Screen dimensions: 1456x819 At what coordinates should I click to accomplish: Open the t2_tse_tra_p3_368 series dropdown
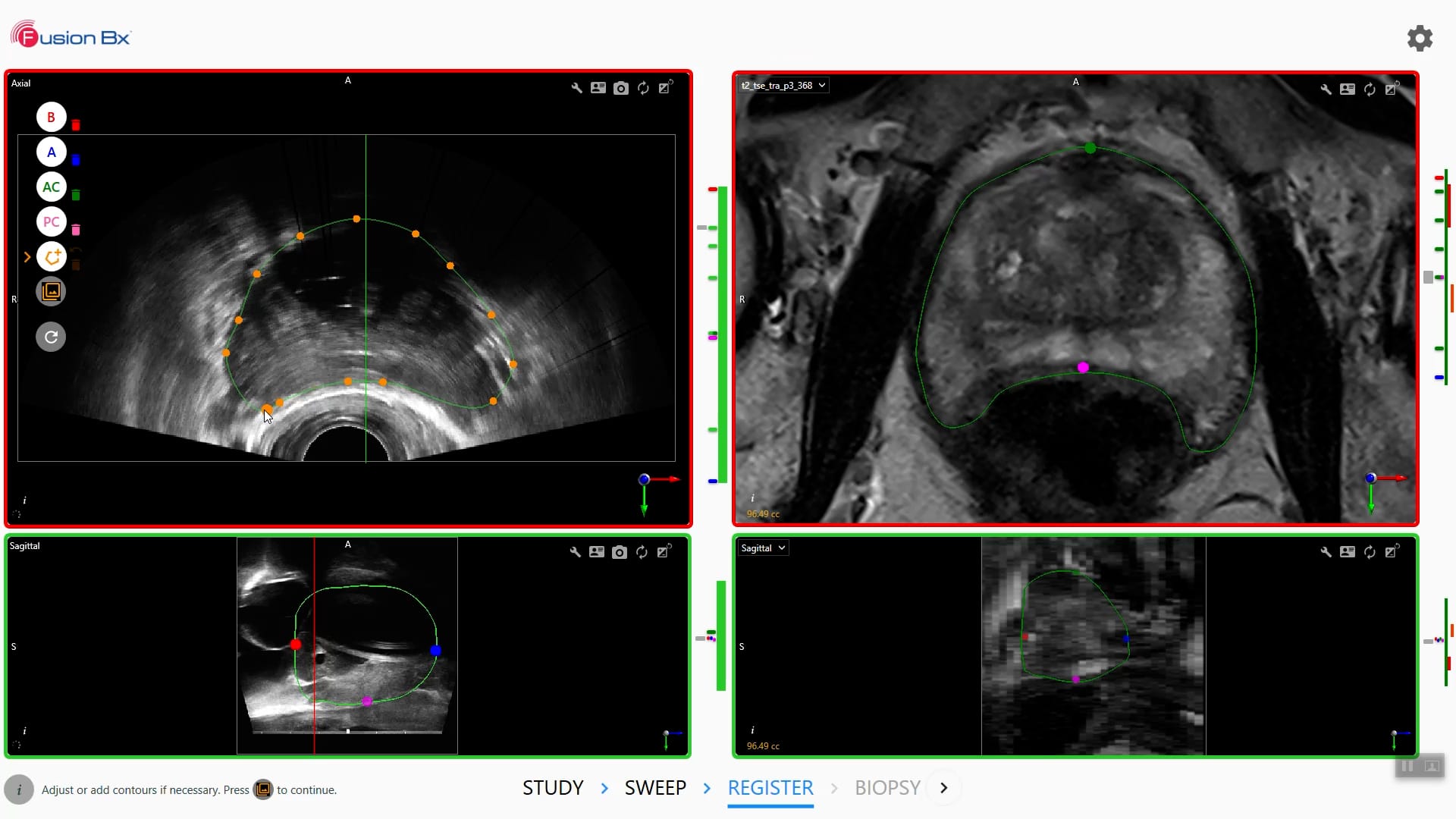(783, 86)
